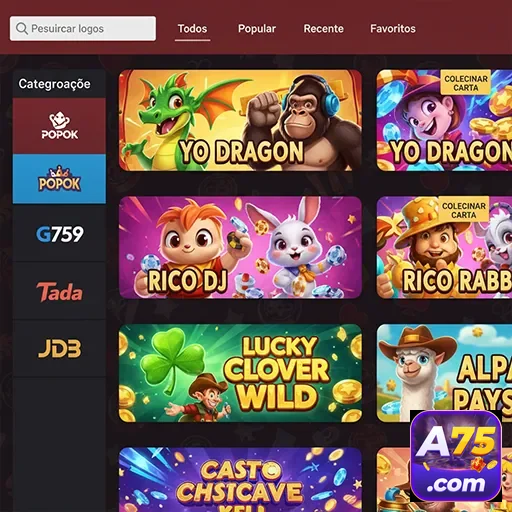The height and width of the screenshot is (512, 512).
Task: Launch the Lucky Clover Wild game
Action: (x=240, y=373)
